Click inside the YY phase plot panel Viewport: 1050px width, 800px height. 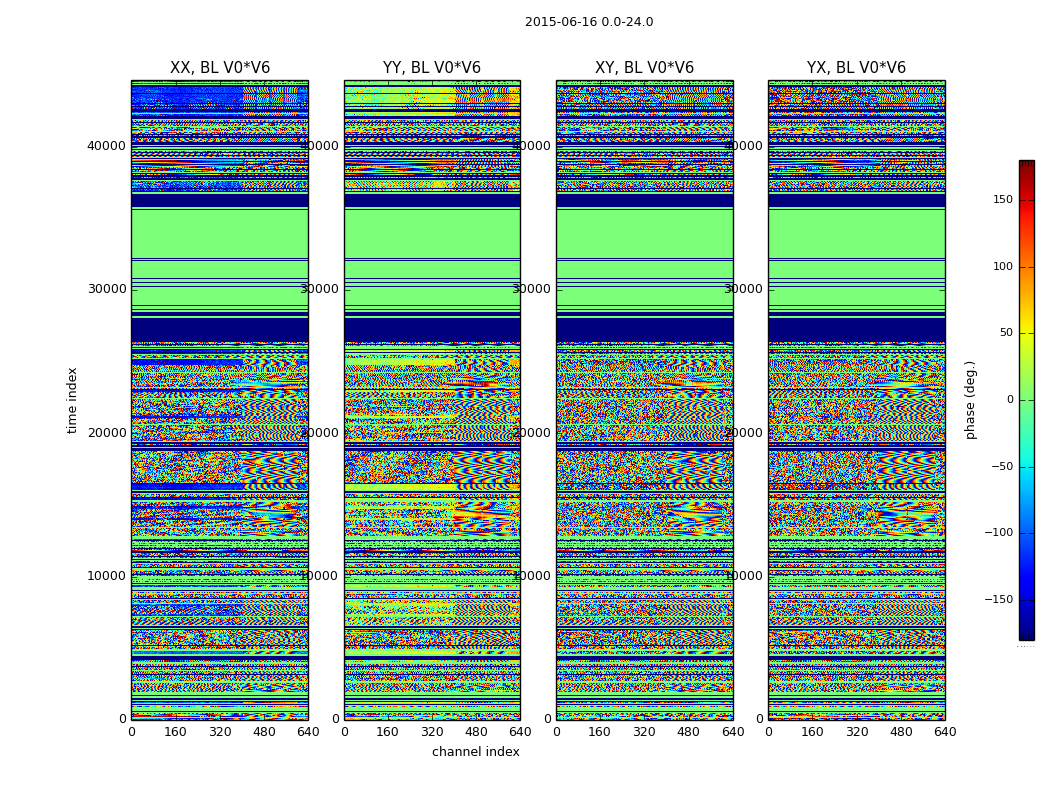point(432,400)
